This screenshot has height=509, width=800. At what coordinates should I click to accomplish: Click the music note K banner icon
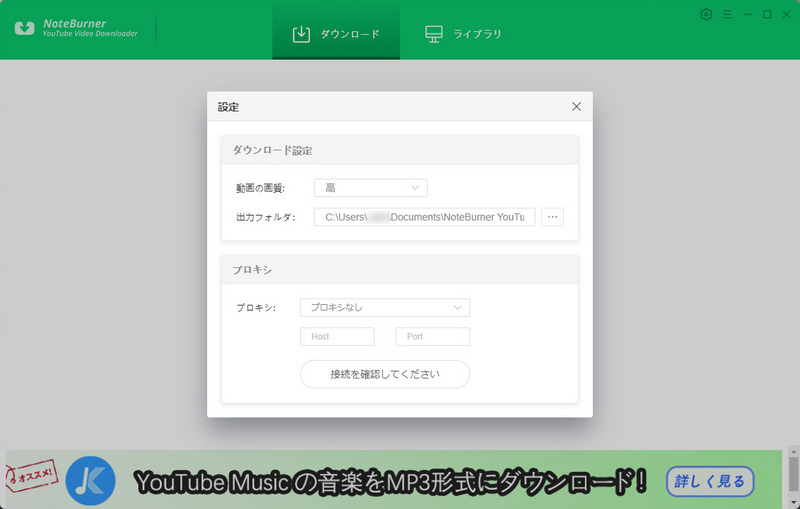pos(90,480)
